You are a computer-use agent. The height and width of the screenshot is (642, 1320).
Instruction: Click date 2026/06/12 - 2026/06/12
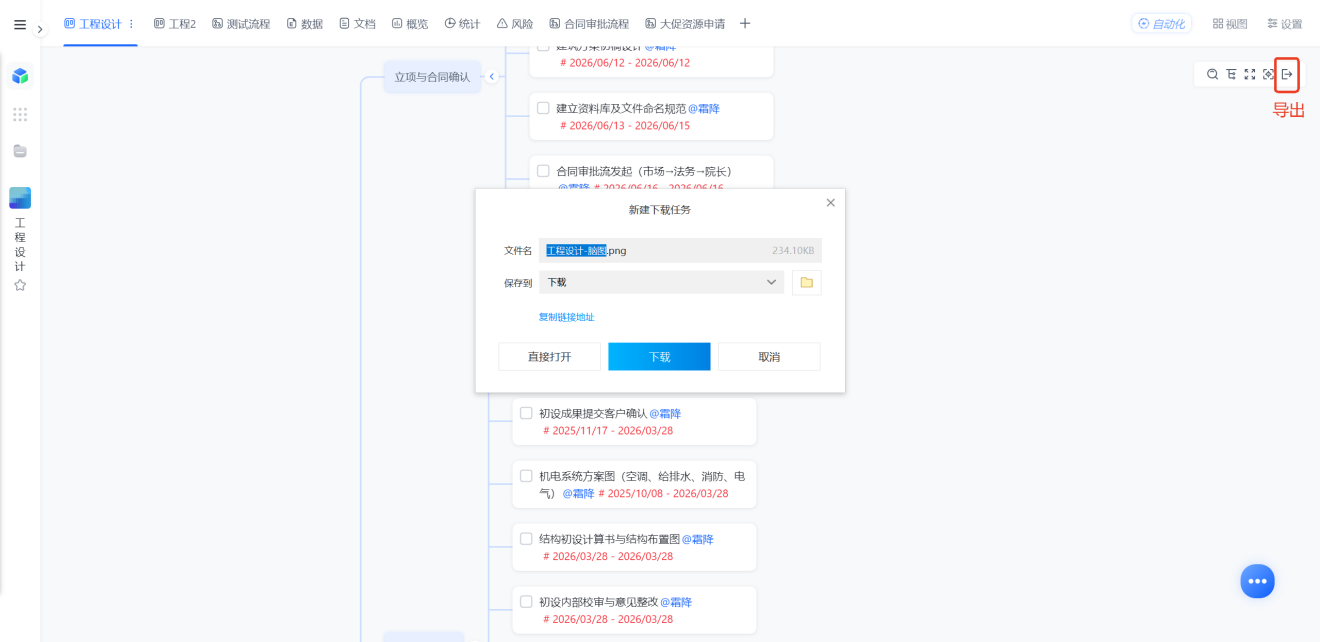[624, 63]
